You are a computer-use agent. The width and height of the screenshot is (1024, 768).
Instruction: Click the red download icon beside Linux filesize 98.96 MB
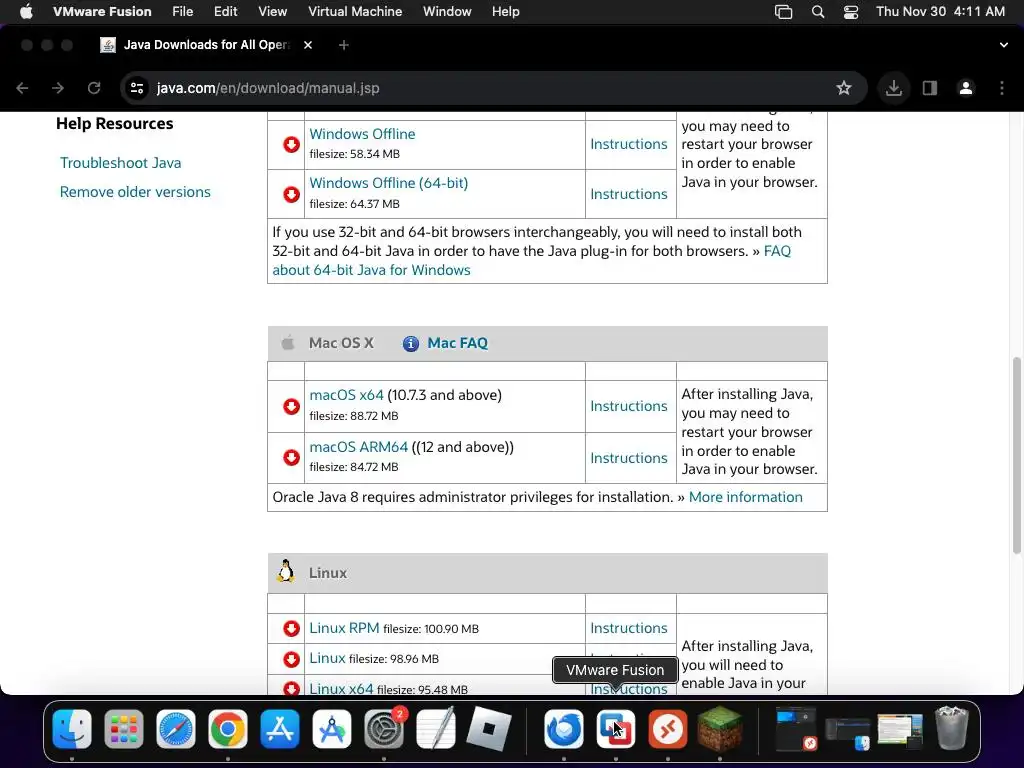tap(291, 659)
